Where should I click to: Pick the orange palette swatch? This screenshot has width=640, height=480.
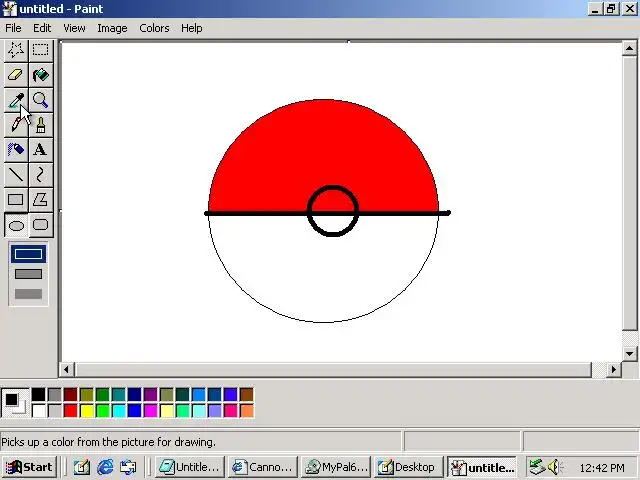pos(247,411)
